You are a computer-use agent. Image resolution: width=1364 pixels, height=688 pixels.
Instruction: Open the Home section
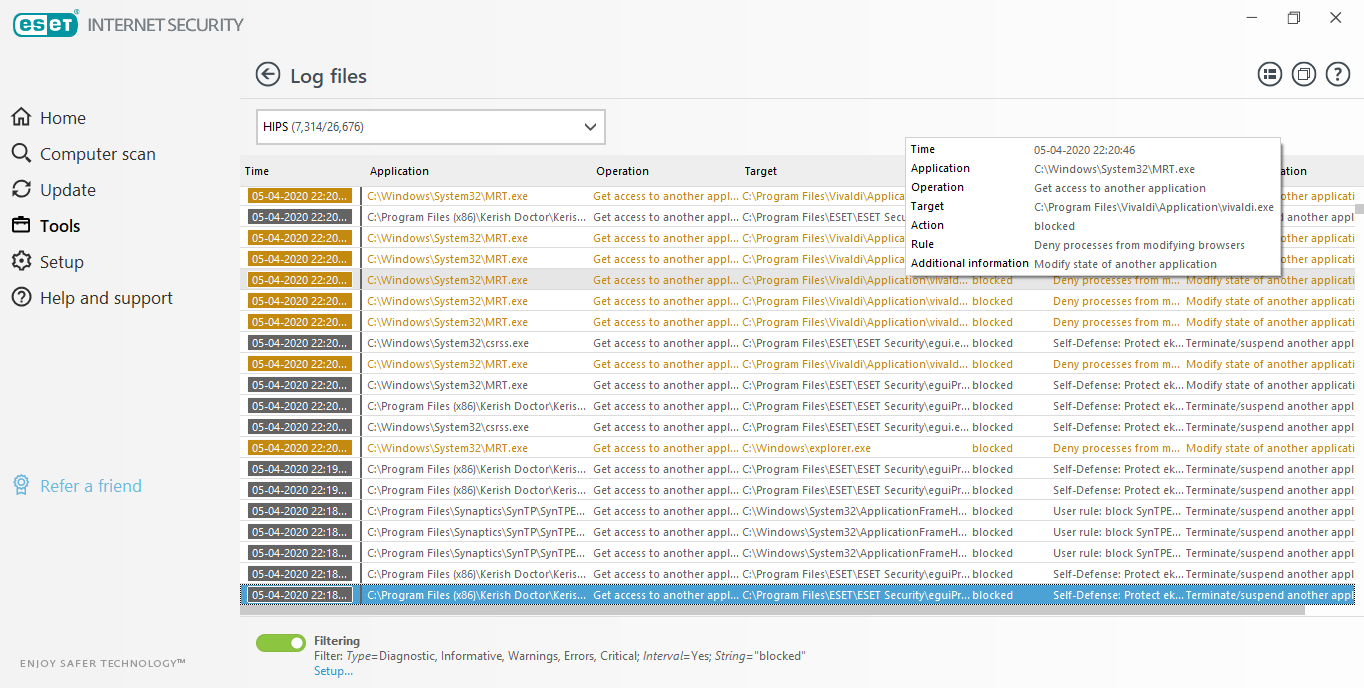[x=62, y=118]
